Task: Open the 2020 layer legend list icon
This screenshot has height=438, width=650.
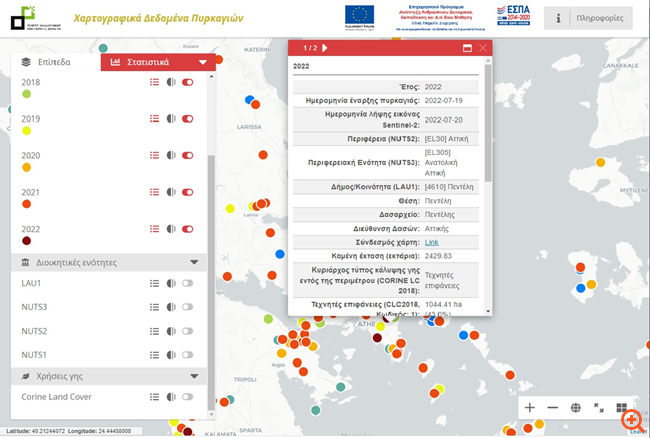Action: point(154,155)
